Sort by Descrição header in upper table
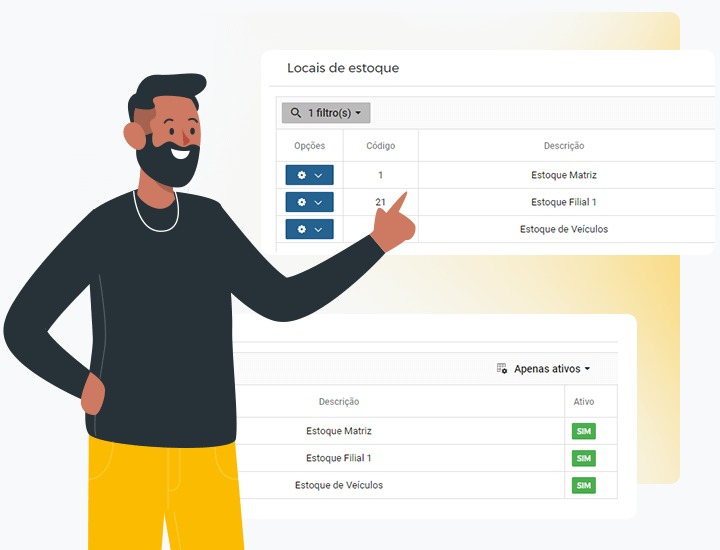Screen dimensions: 720x550 coord(564,146)
